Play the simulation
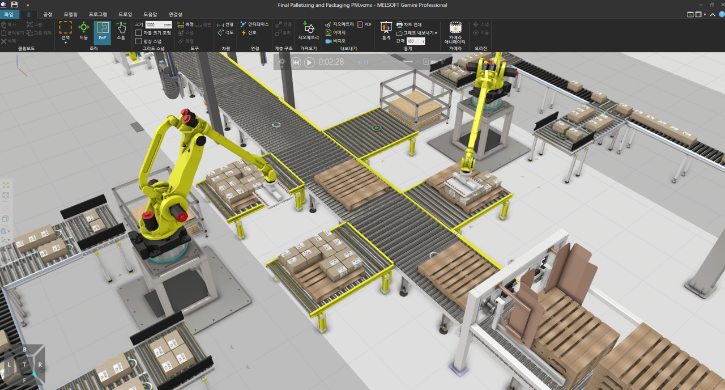Screen dimensions: 725x390 tap(310, 62)
